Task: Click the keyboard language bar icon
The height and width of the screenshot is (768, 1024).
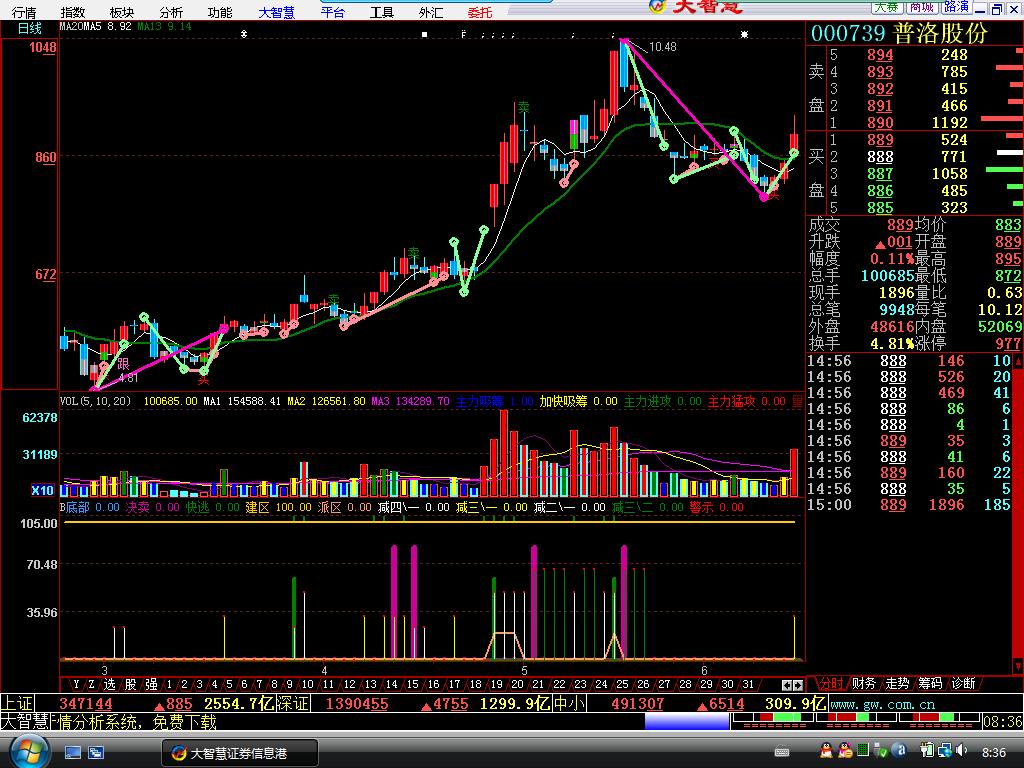Action: (781, 752)
